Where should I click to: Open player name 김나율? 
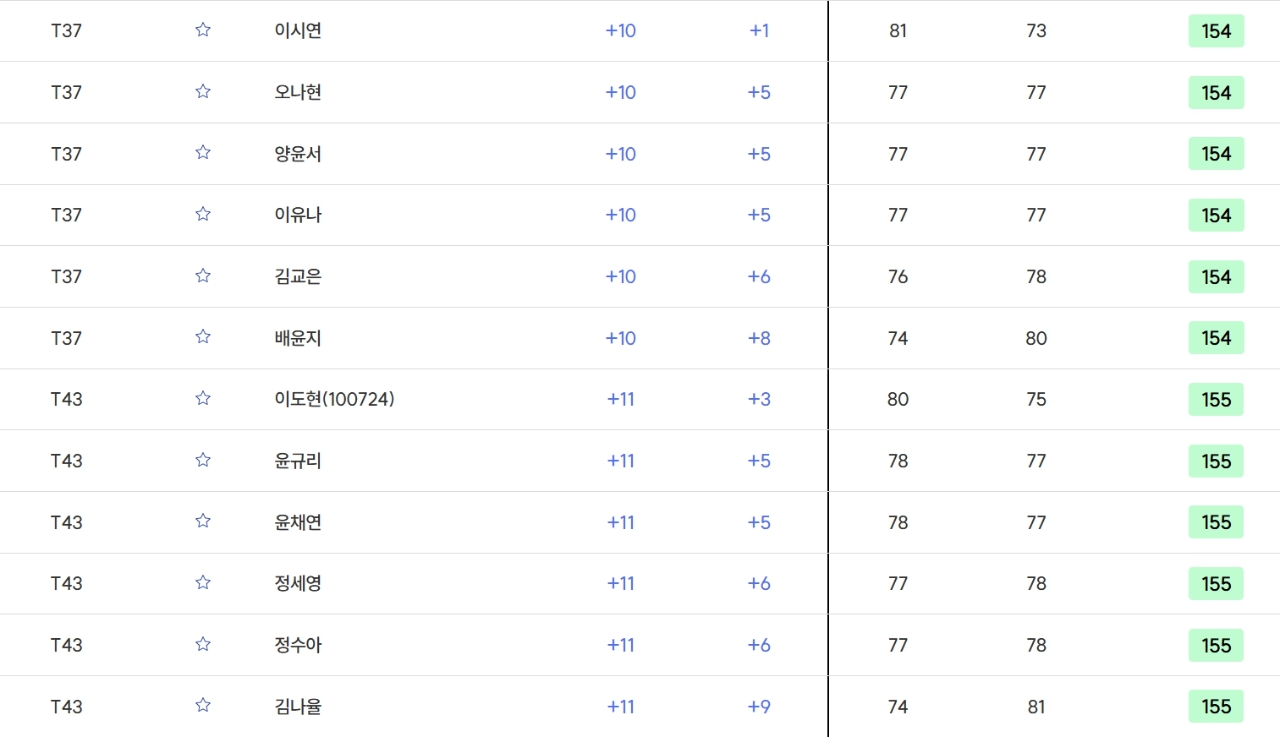tap(298, 707)
